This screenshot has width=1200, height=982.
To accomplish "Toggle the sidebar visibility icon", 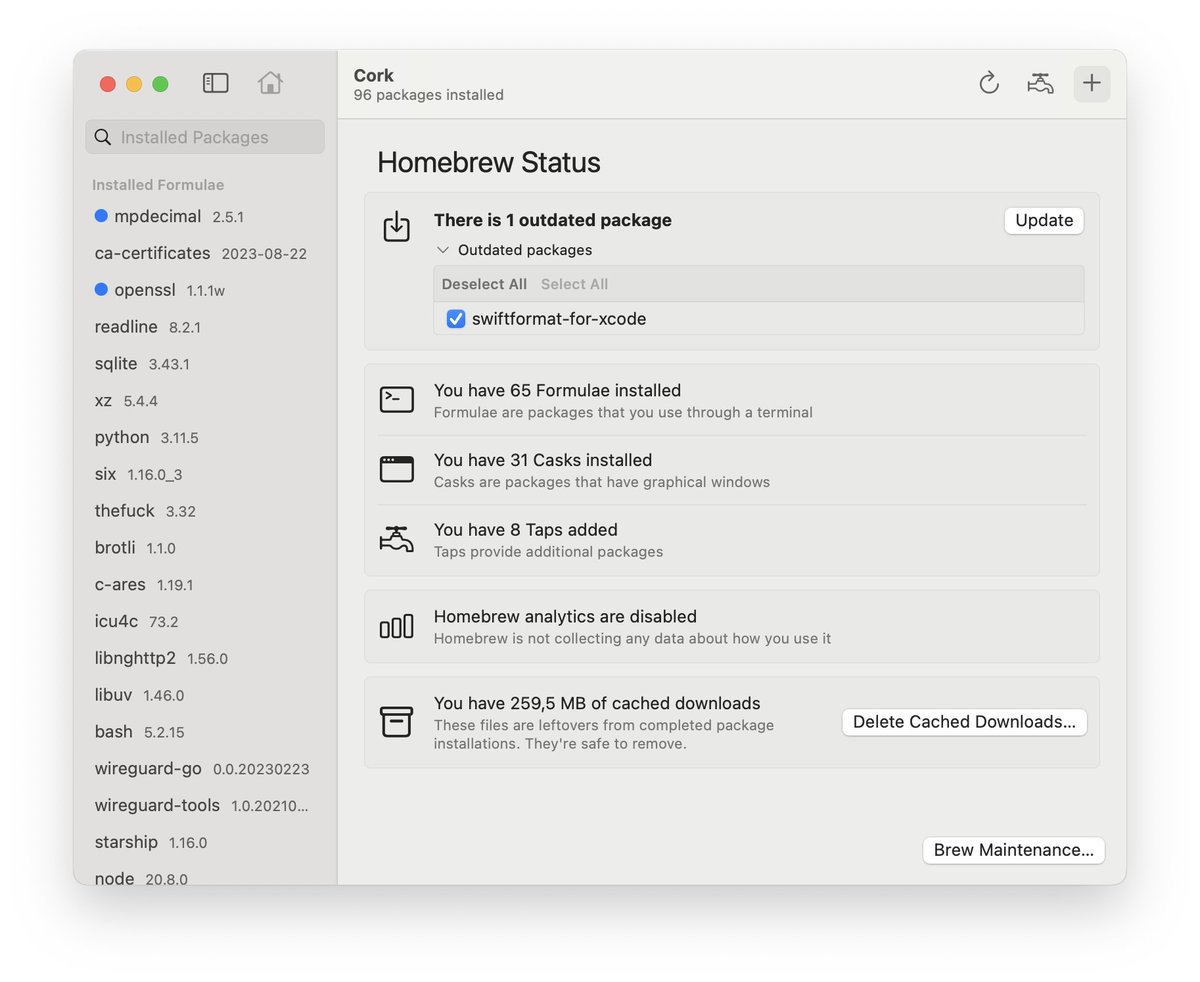I will 215,83.
